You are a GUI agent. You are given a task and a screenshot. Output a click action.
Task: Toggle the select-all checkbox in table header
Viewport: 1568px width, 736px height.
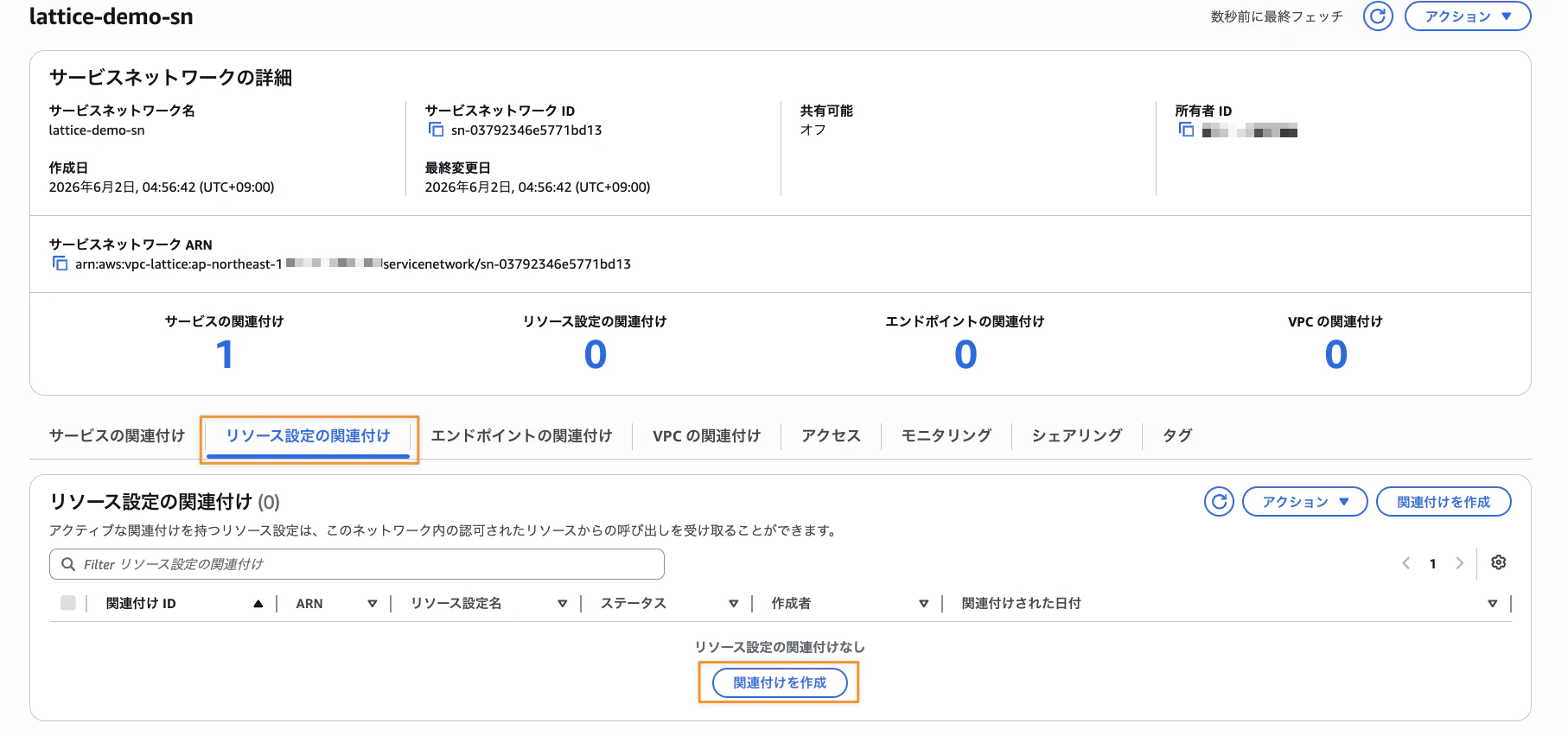[x=68, y=603]
